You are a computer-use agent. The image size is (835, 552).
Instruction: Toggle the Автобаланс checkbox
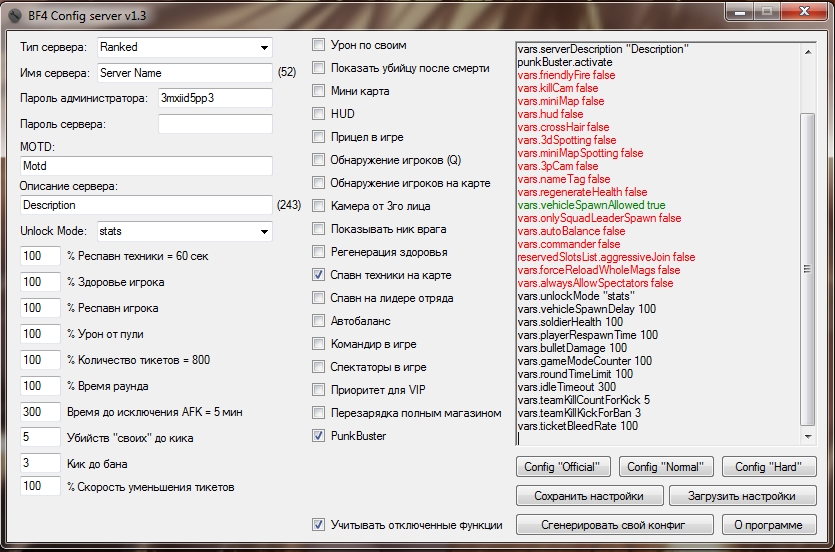[x=318, y=320]
